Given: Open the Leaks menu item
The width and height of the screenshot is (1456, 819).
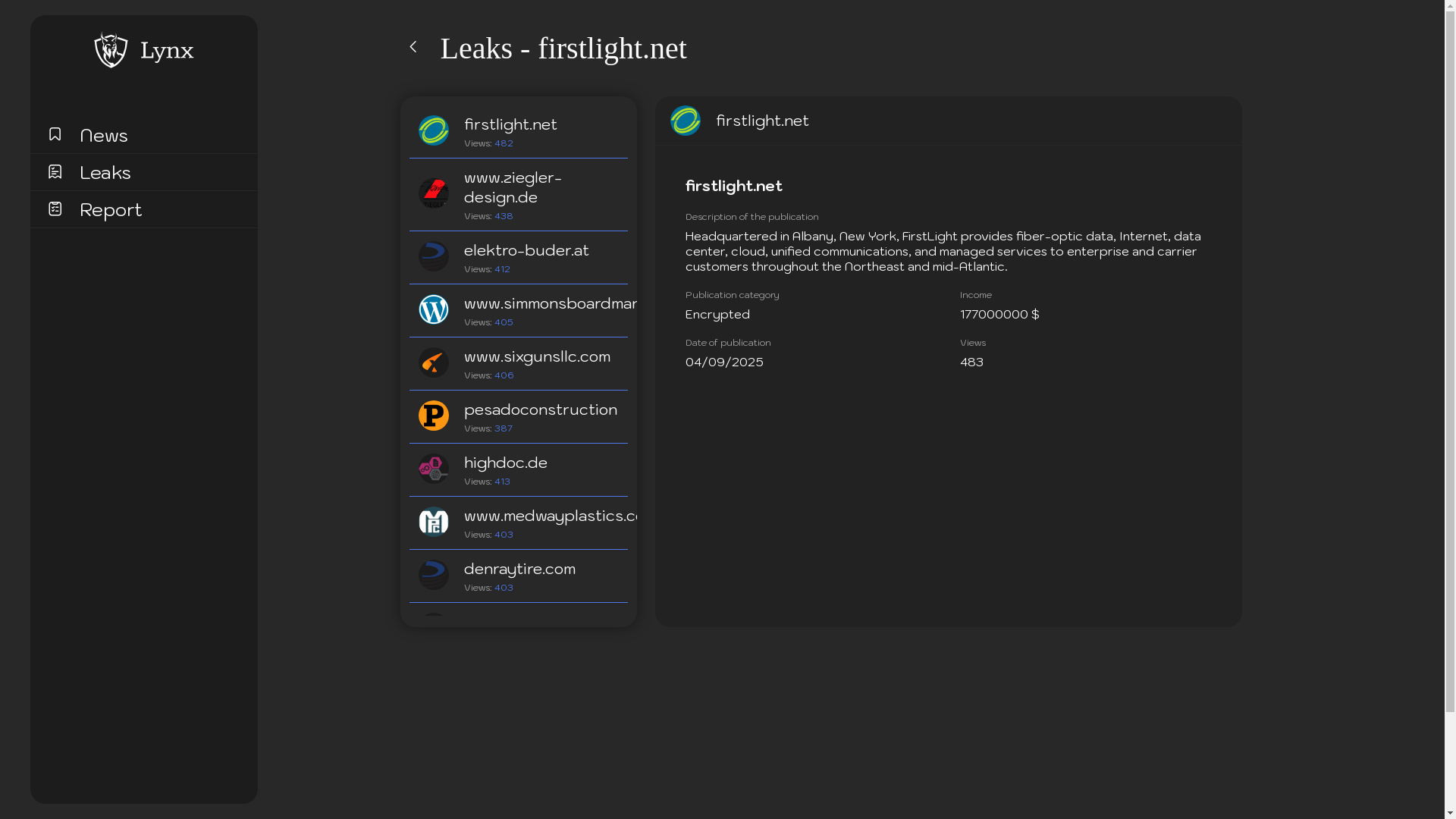Looking at the screenshot, I should [x=105, y=172].
